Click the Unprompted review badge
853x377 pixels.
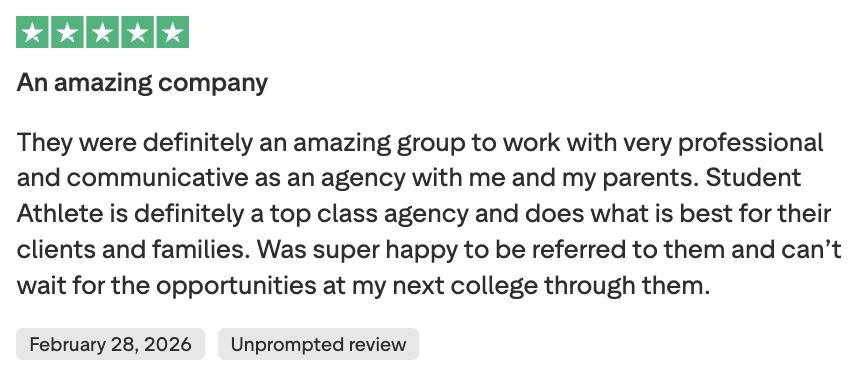coord(318,344)
